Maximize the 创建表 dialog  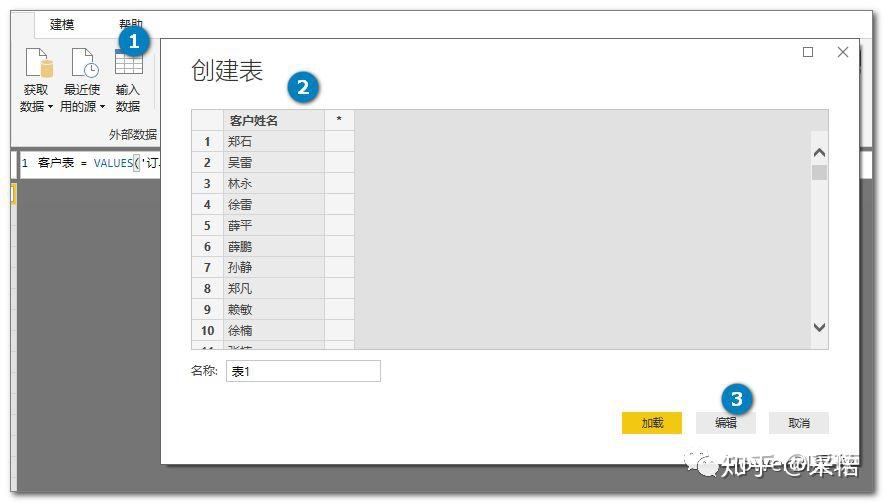[808, 52]
